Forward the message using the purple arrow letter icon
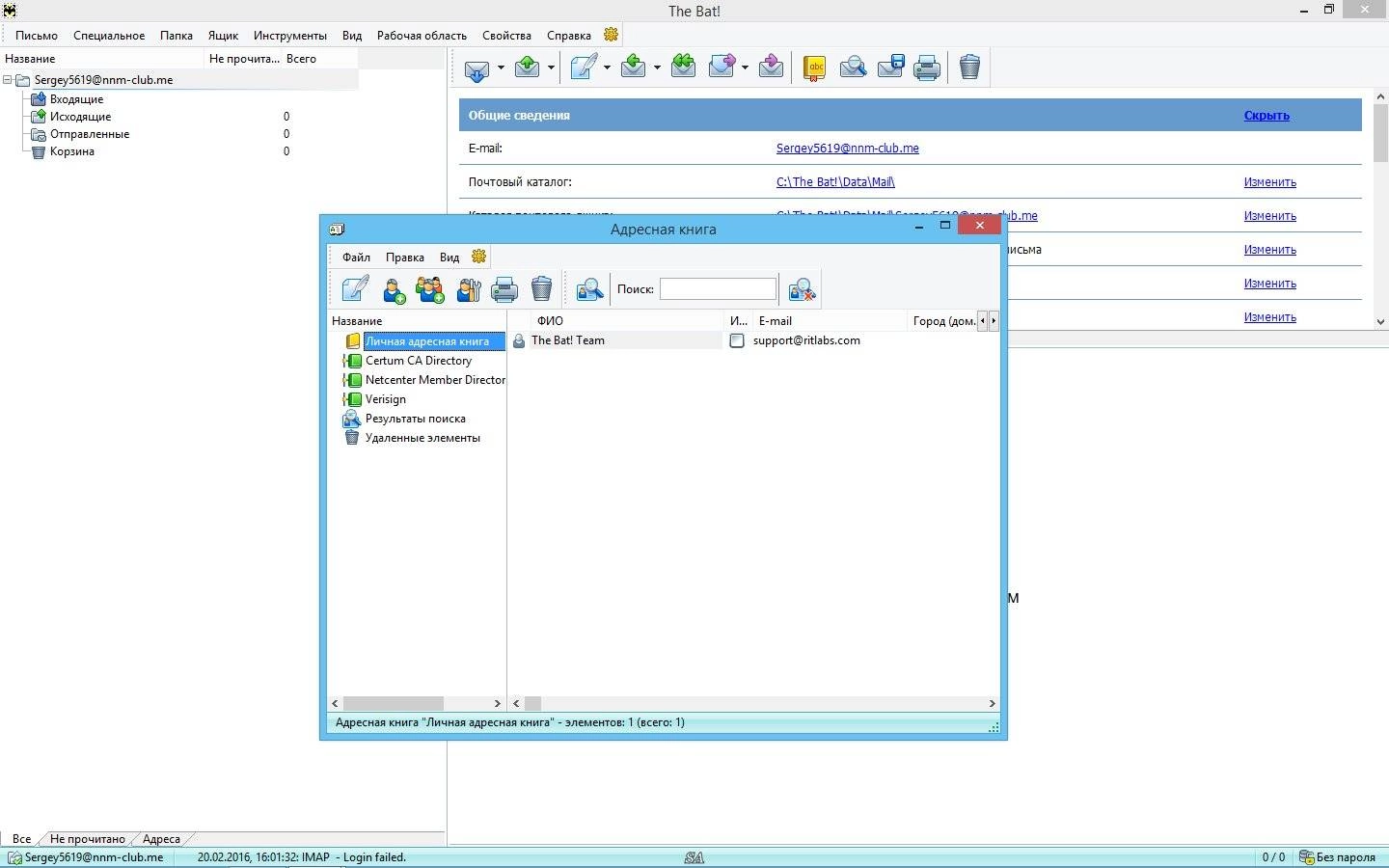Viewport: 1389px width, 868px height. pyautogui.click(x=722, y=67)
